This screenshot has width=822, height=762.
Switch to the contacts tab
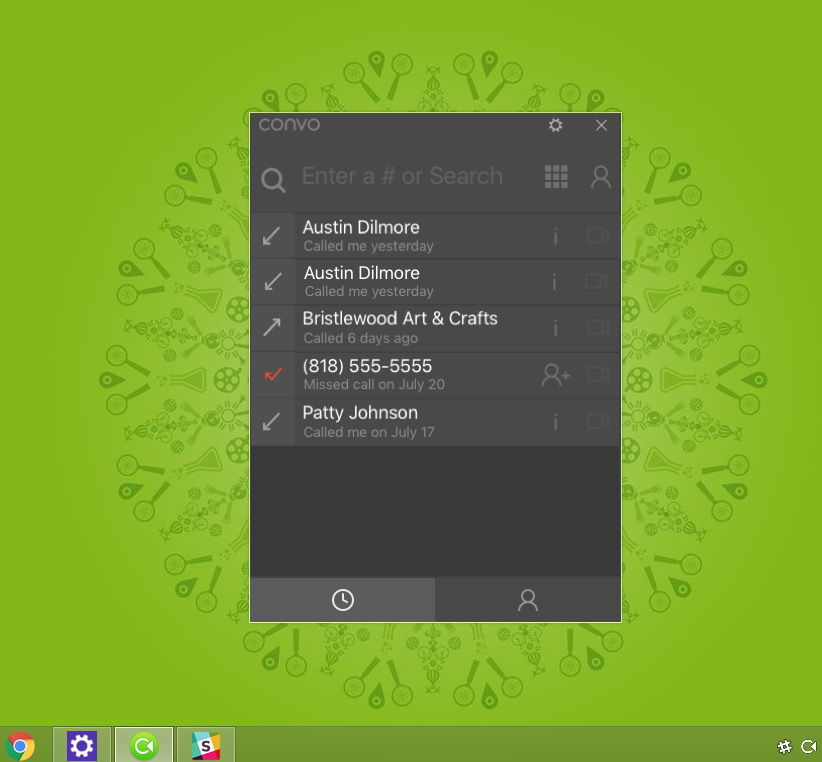click(528, 600)
